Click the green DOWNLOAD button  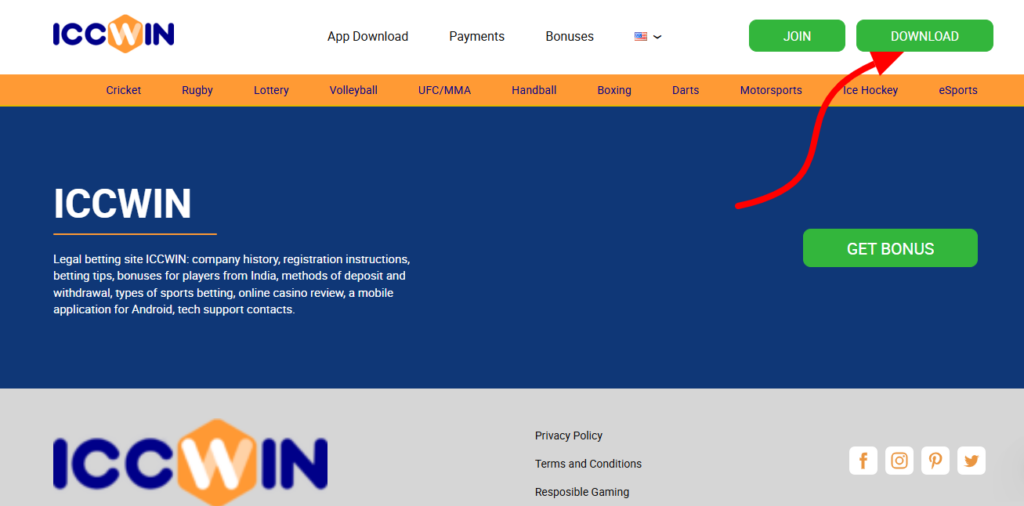(x=925, y=36)
